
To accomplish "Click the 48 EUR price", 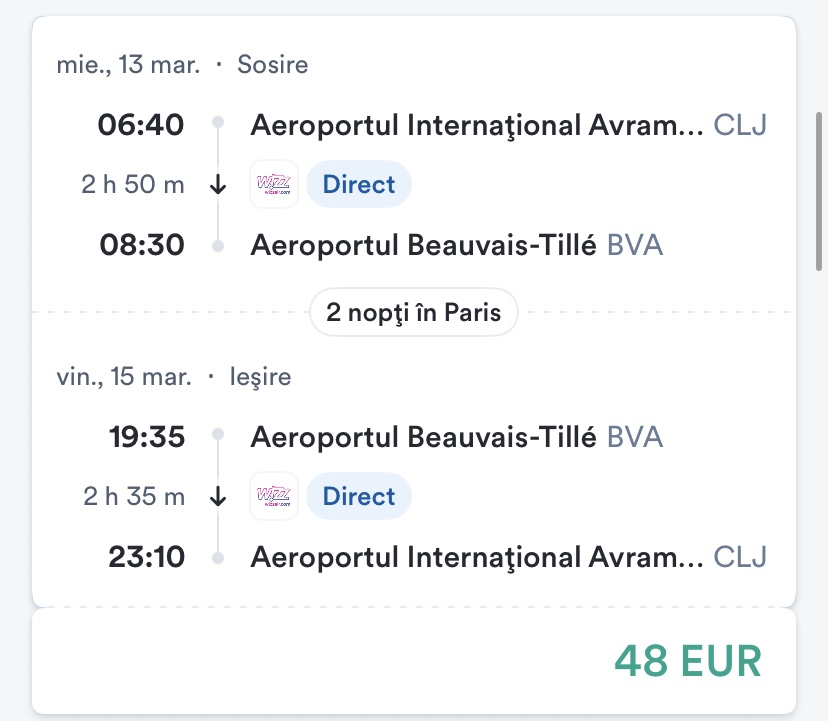I will coord(688,661).
